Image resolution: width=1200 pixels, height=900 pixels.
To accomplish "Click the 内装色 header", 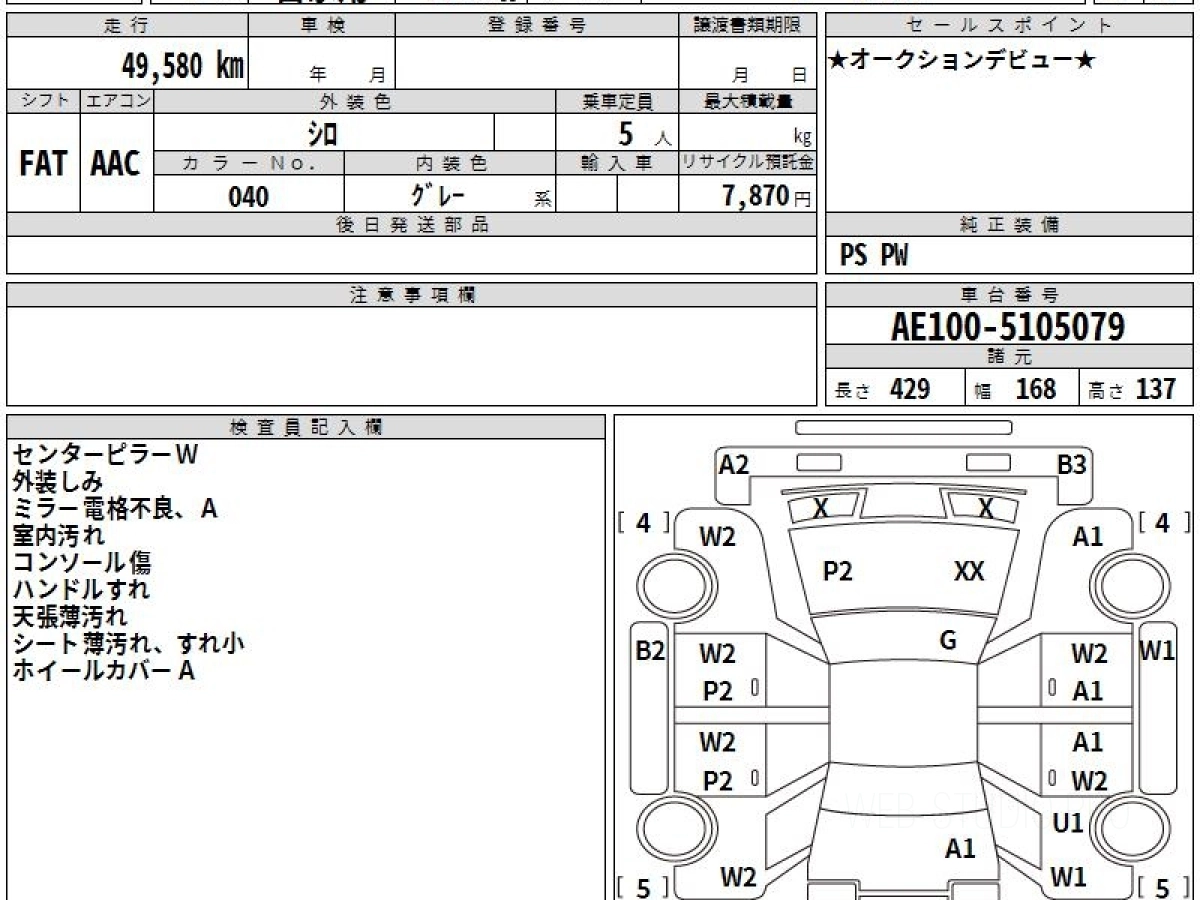I will pyautogui.click(x=450, y=163).
